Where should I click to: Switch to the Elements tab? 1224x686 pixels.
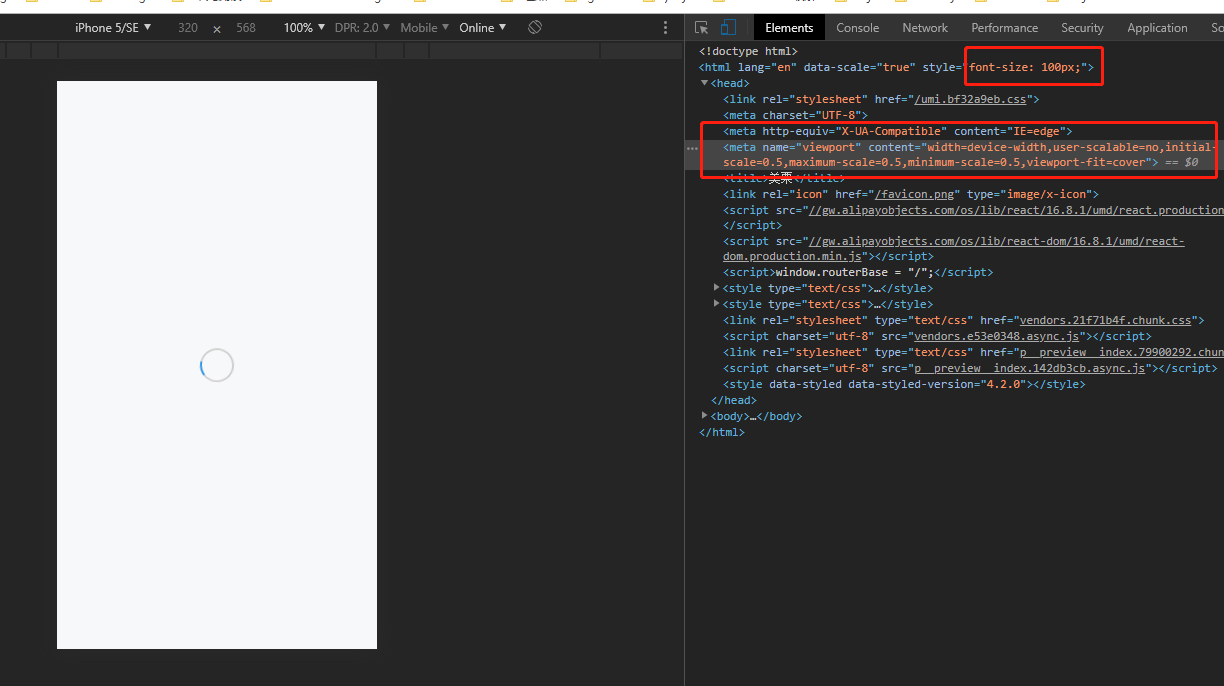(789, 28)
